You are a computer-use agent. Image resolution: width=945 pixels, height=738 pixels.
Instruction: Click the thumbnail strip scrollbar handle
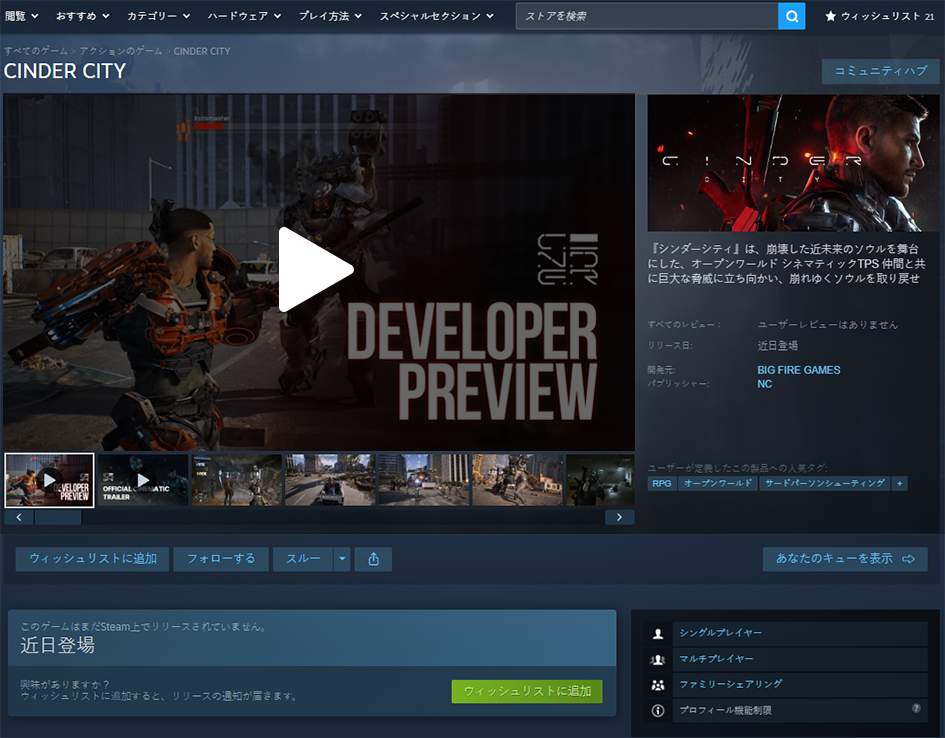tap(58, 518)
